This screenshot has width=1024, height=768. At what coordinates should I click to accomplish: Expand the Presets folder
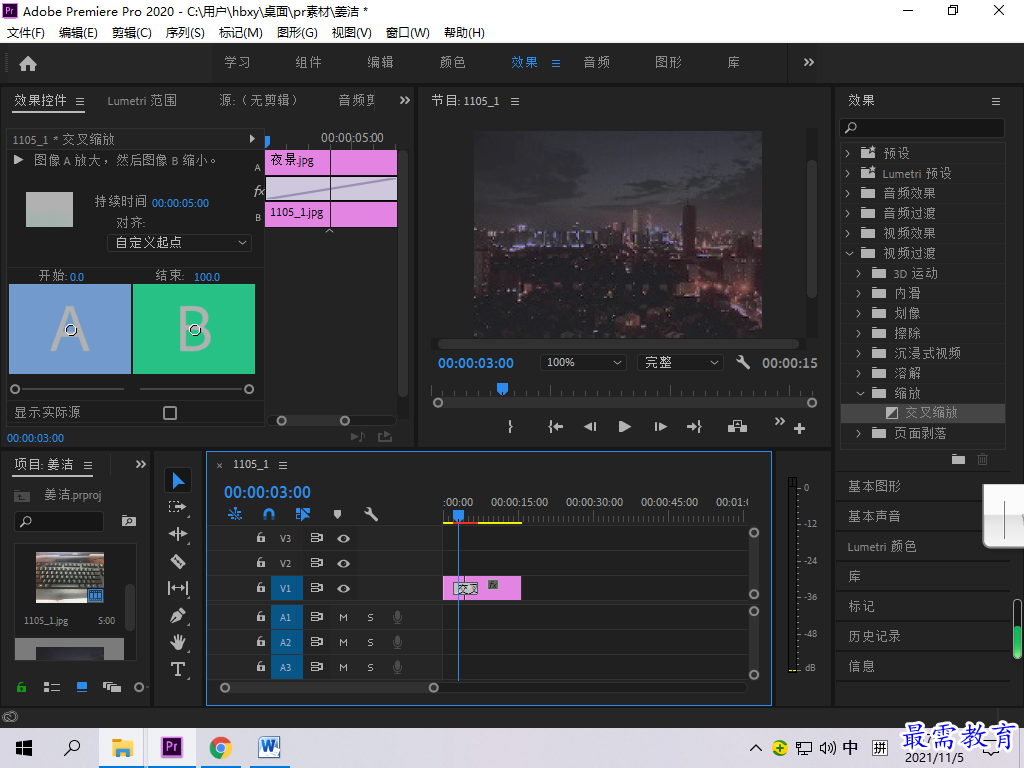pos(848,153)
